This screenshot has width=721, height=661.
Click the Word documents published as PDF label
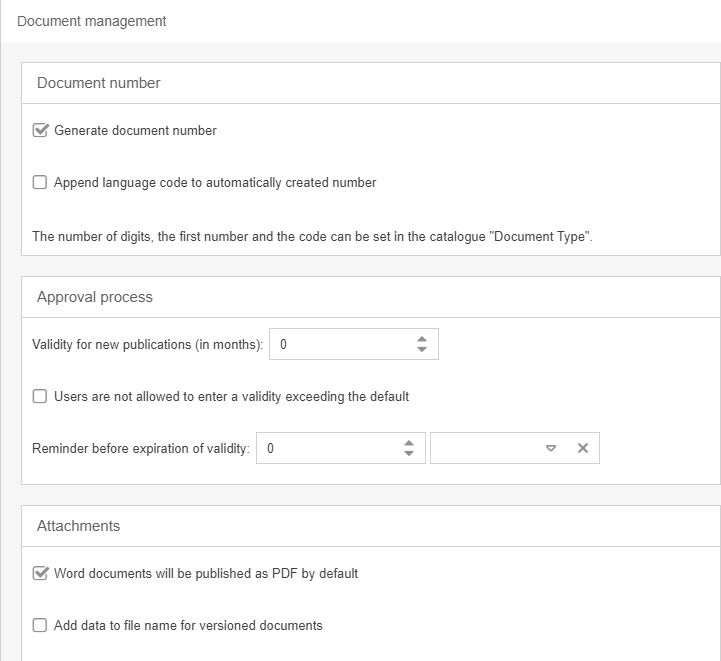click(206, 573)
